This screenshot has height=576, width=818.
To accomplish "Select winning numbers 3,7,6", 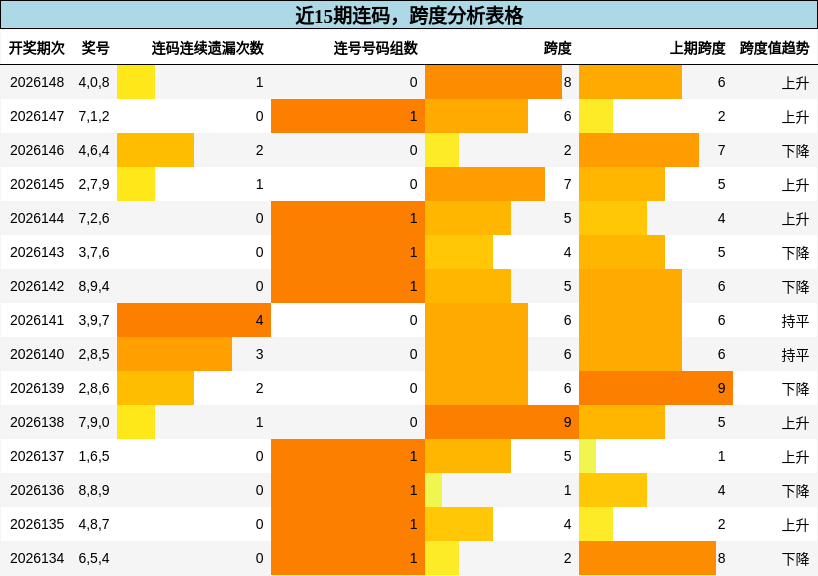I will pos(94,253).
